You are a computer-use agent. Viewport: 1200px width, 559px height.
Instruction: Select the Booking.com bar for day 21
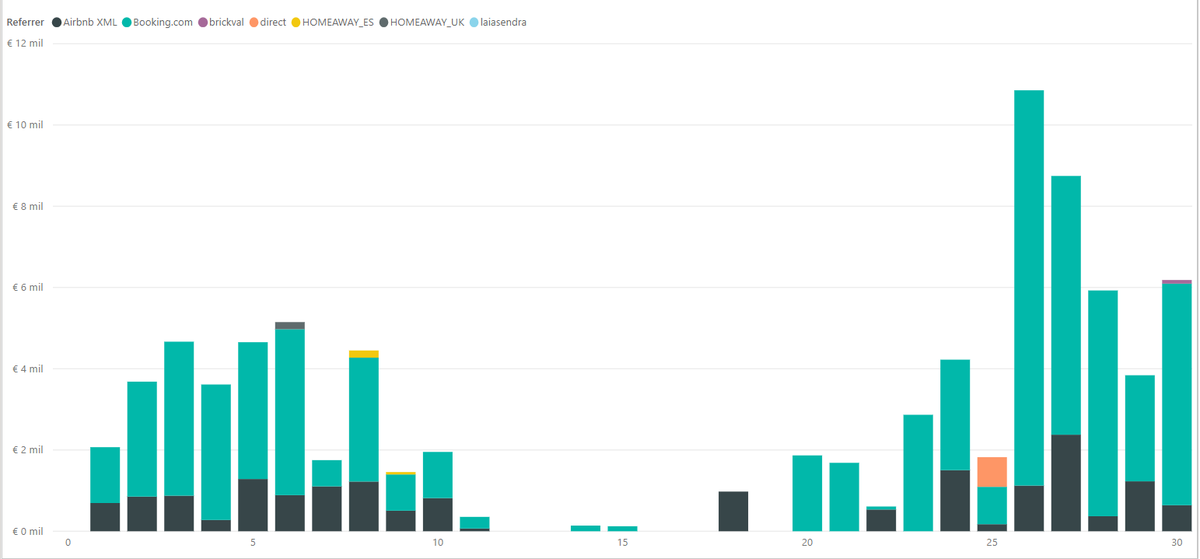tap(844, 497)
